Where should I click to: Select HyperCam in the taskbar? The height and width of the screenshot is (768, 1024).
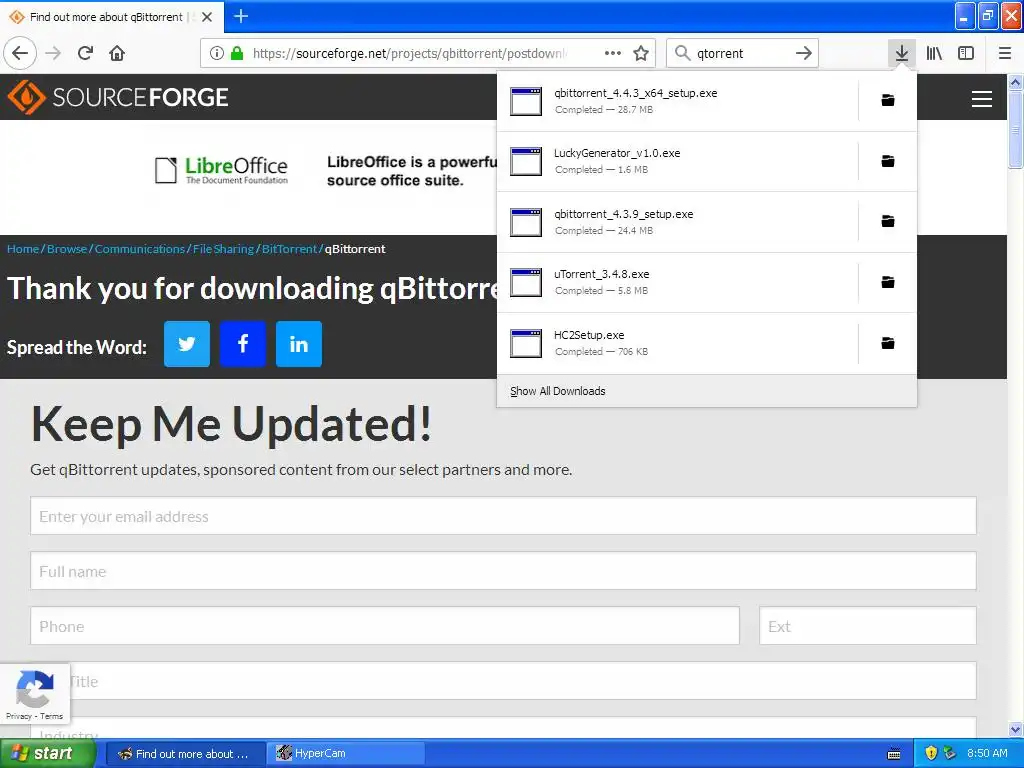pos(346,754)
